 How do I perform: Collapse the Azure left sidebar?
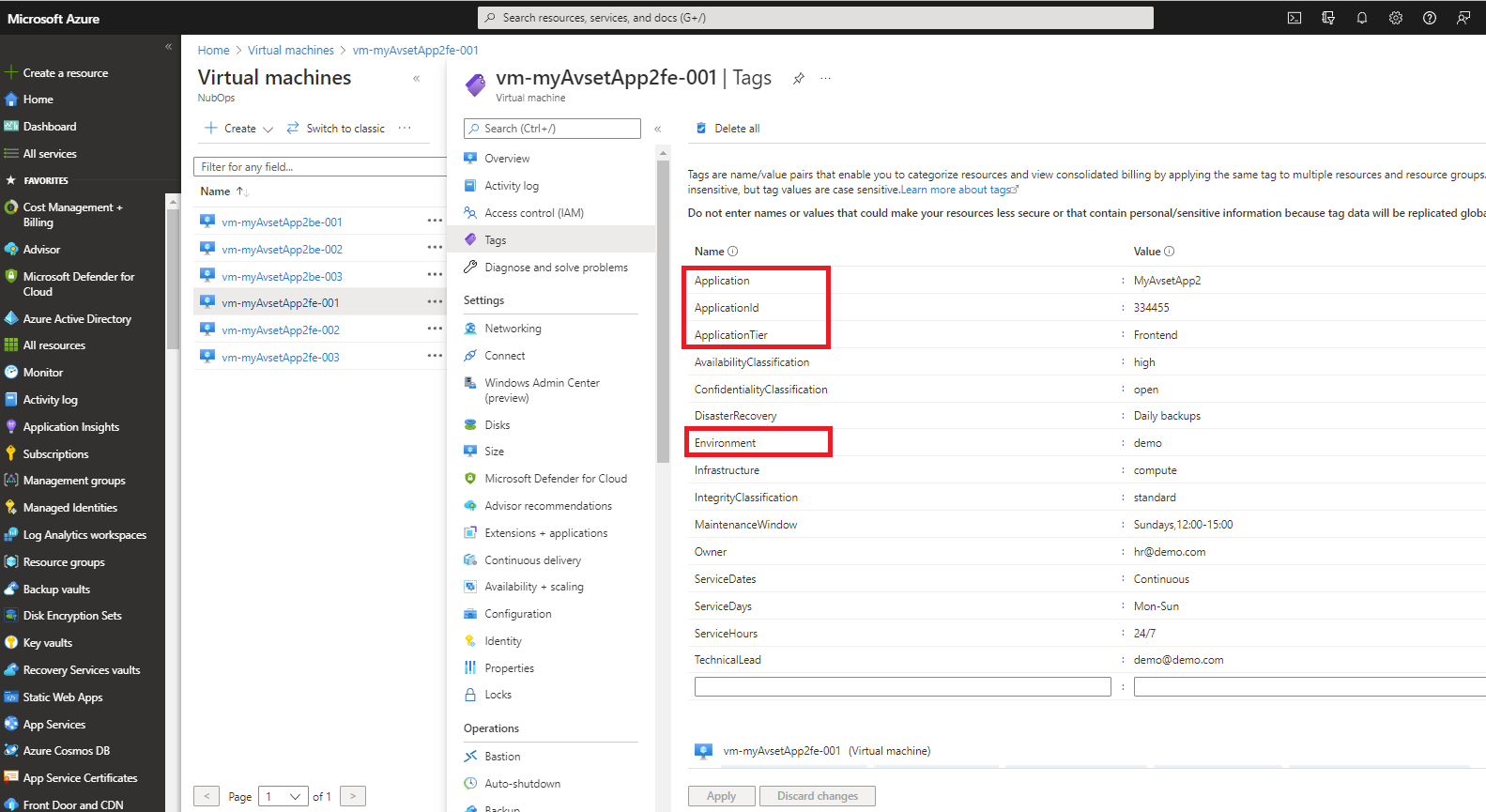(169, 46)
